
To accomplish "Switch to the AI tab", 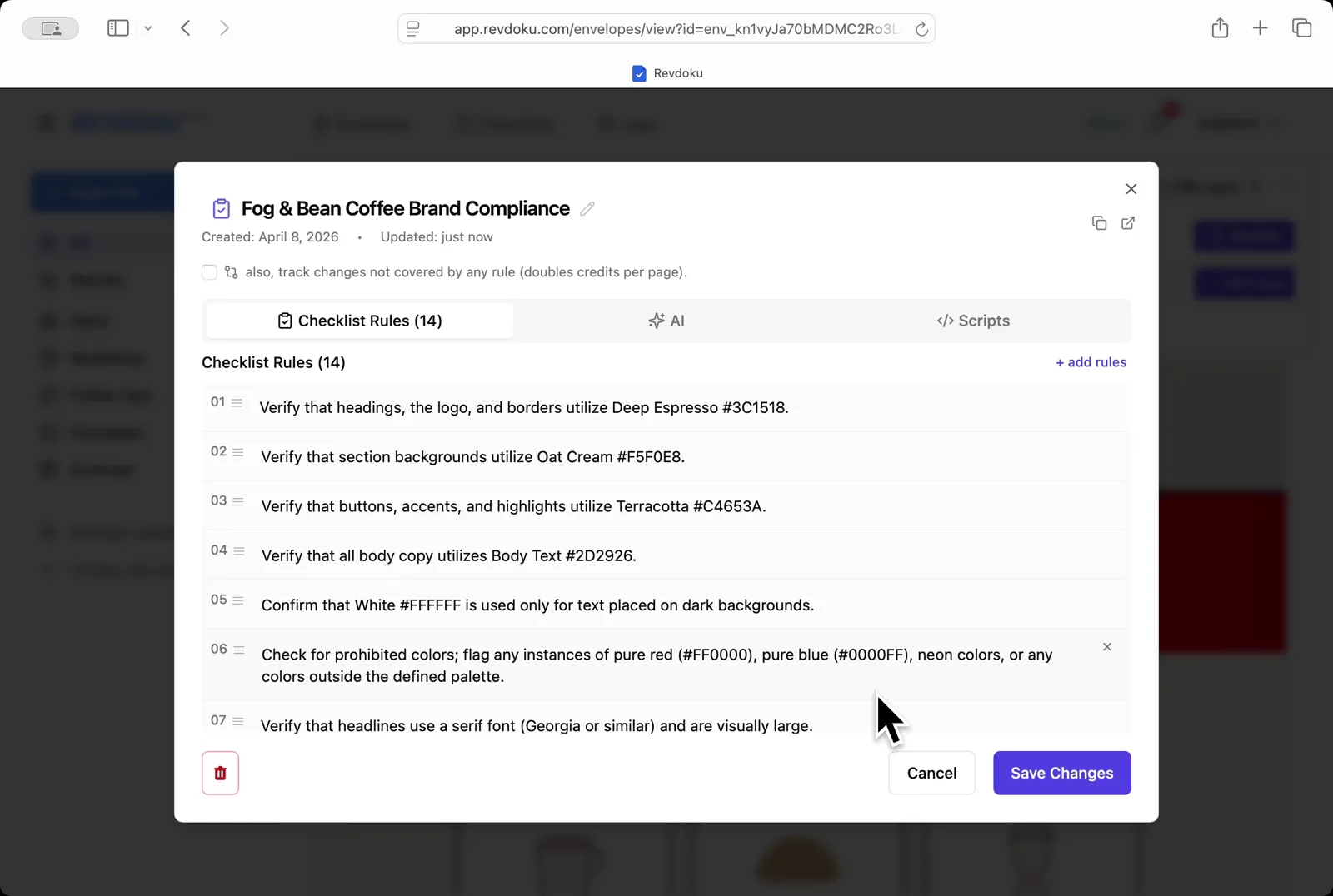I will point(666,321).
